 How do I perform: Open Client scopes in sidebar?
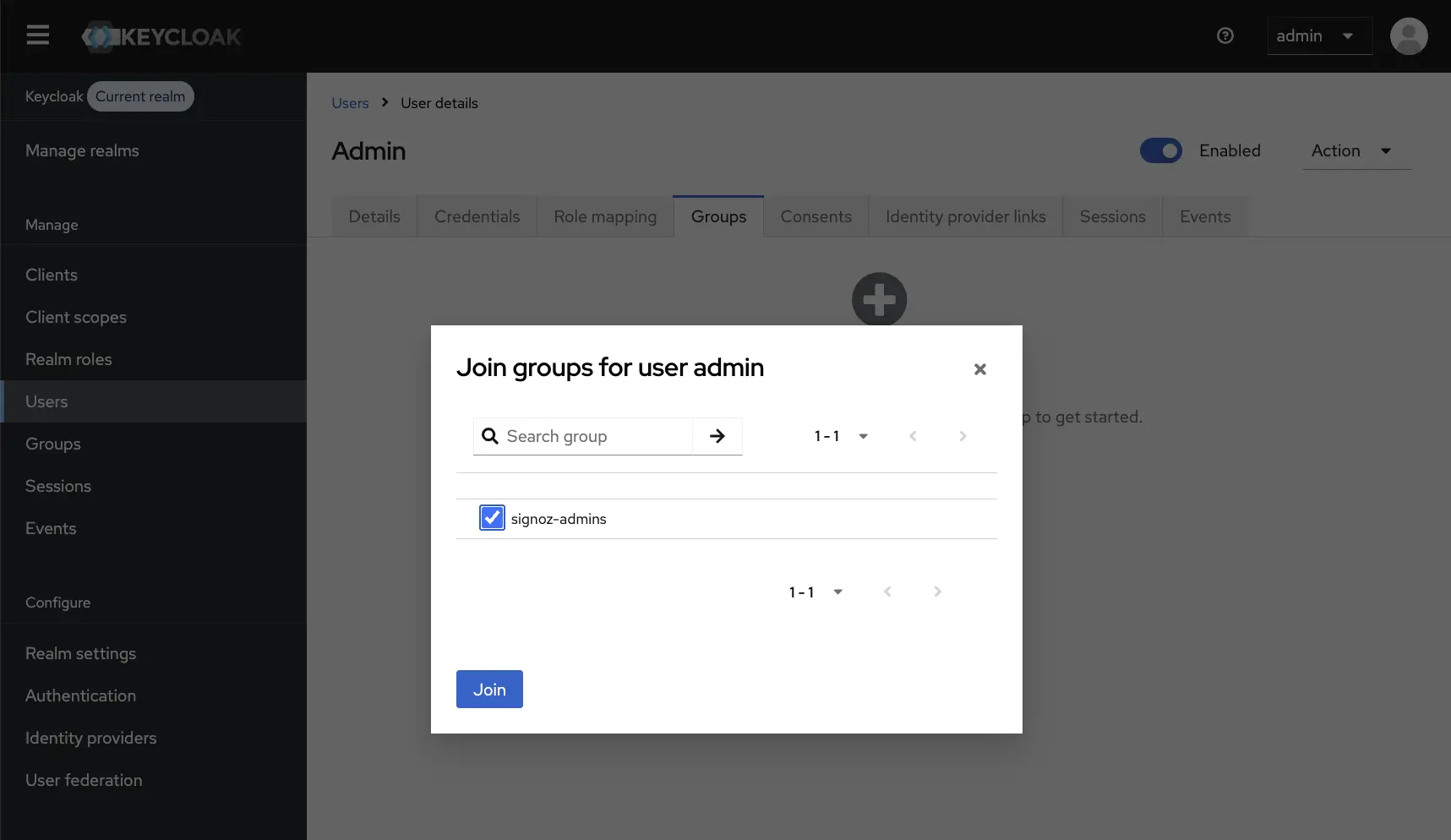coord(153,317)
